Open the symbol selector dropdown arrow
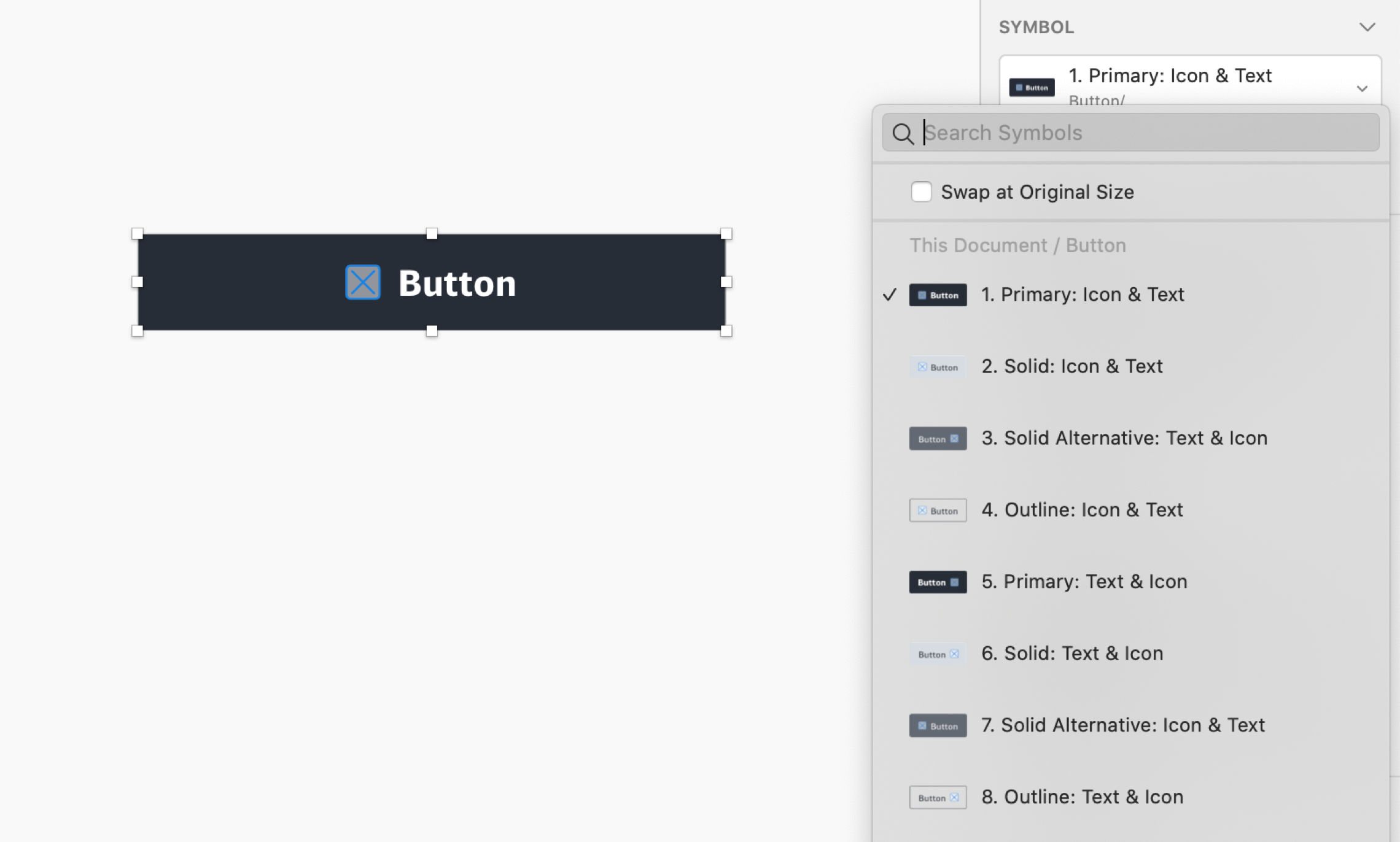The height and width of the screenshot is (842, 1400). 1362,88
